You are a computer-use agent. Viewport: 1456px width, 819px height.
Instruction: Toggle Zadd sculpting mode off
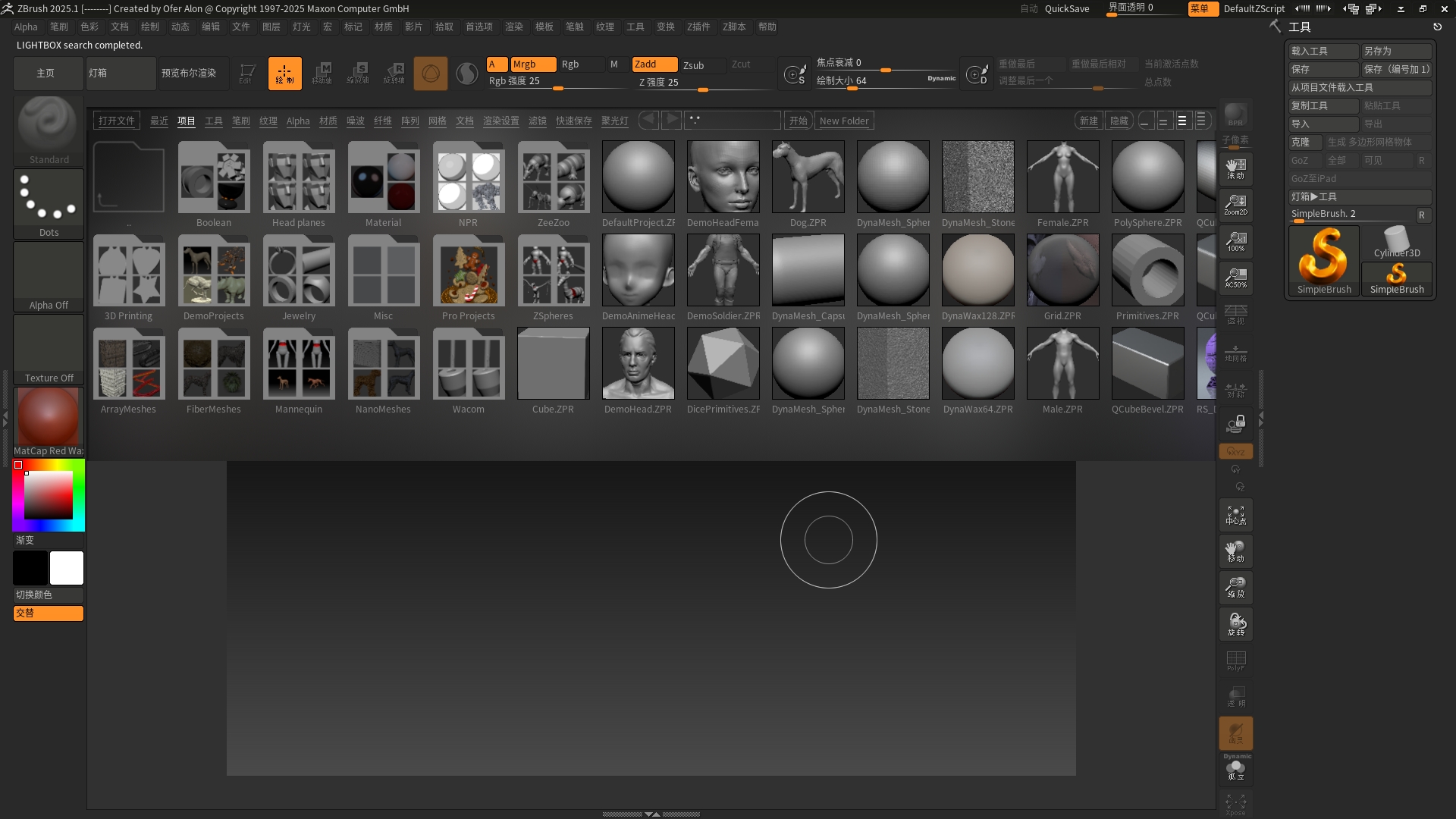[x=654, y=64]
